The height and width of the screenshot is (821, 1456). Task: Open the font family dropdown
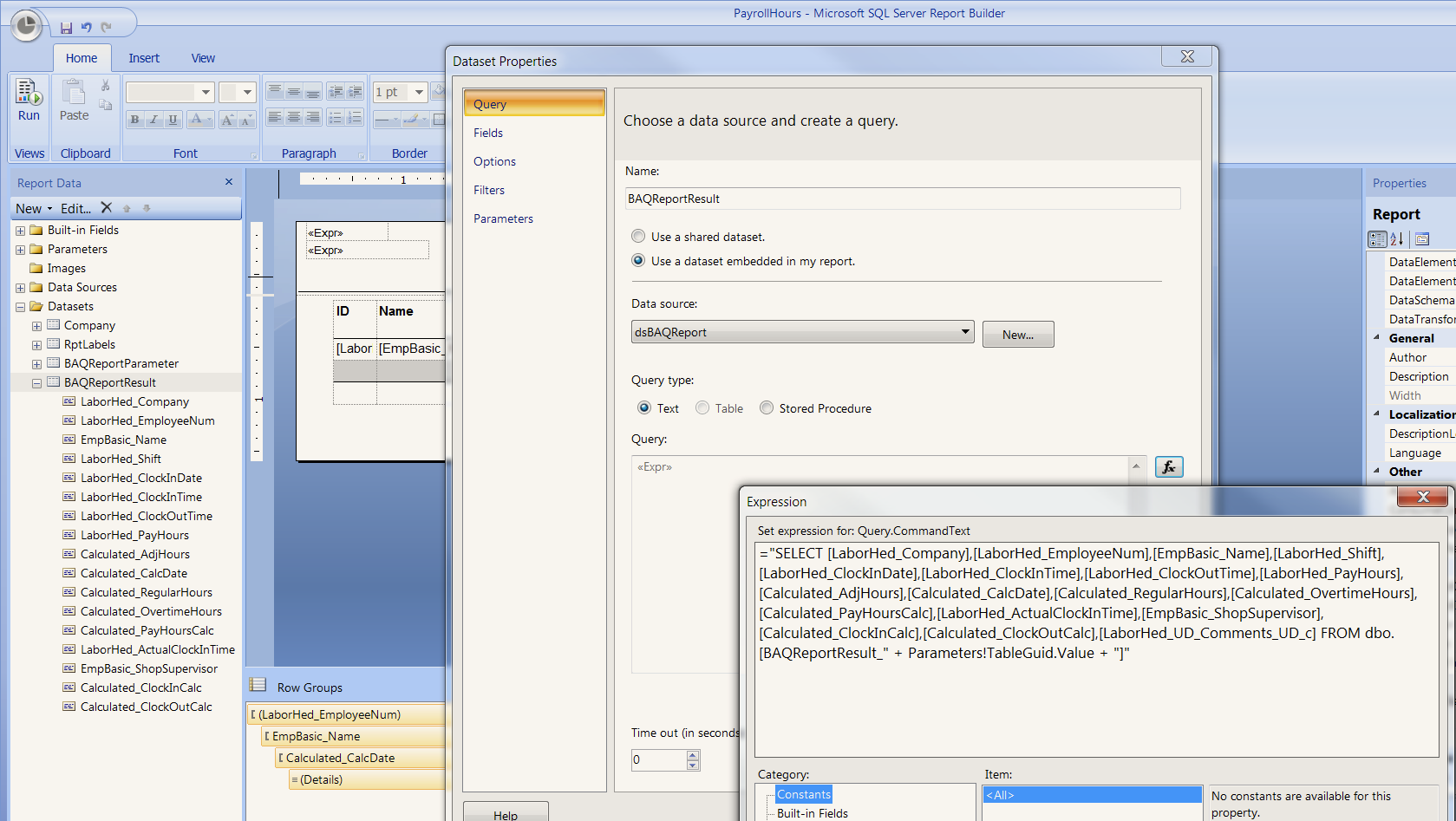click(206, 92)
